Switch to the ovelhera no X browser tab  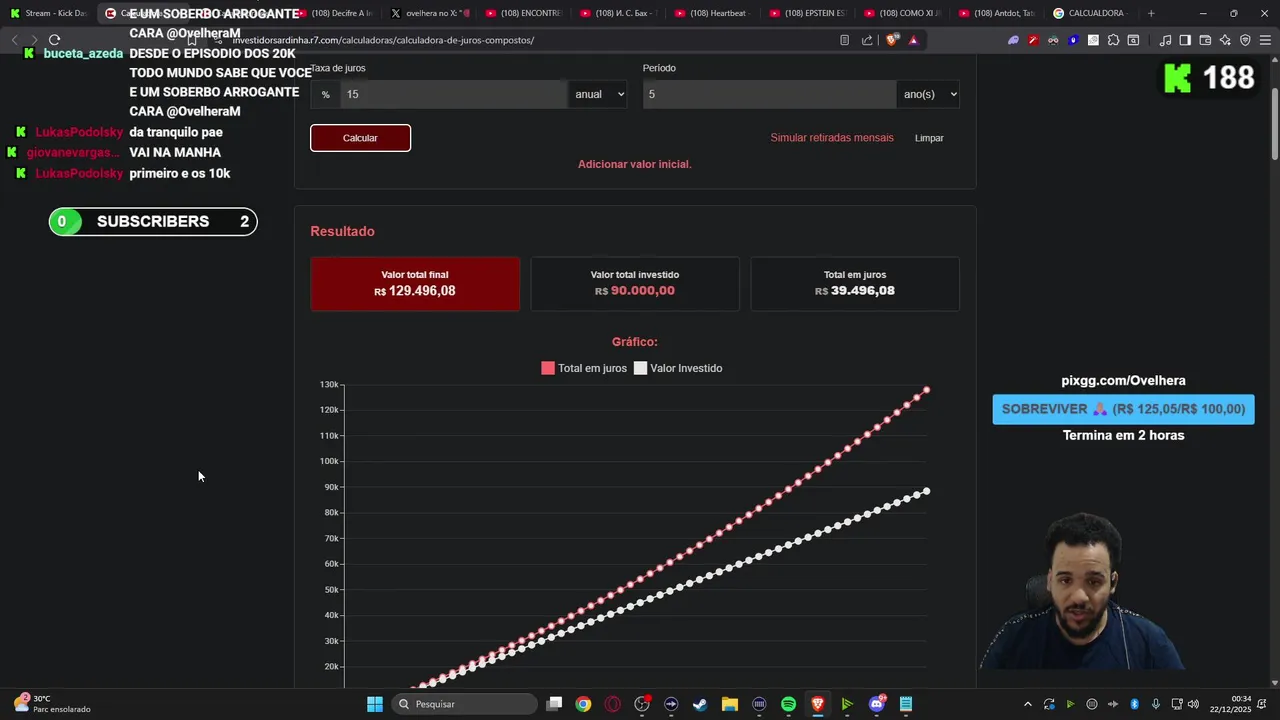click(x=430, y=13)
